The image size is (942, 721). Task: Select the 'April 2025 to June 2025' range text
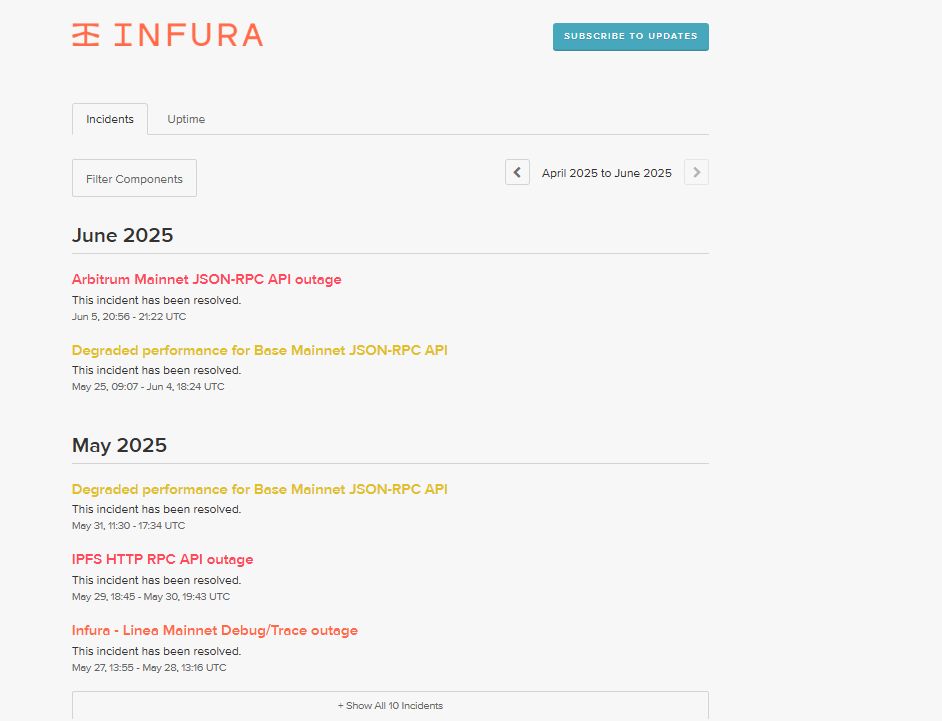[607, 173]
